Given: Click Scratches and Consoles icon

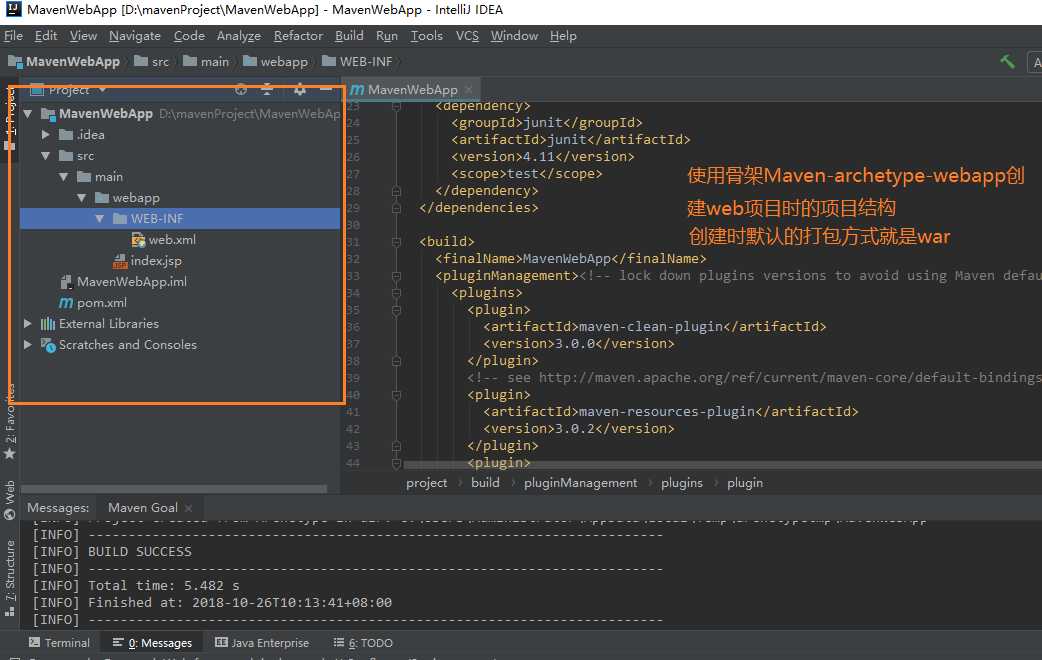Looking at the screenshot, I should click(x=48, y=345).
